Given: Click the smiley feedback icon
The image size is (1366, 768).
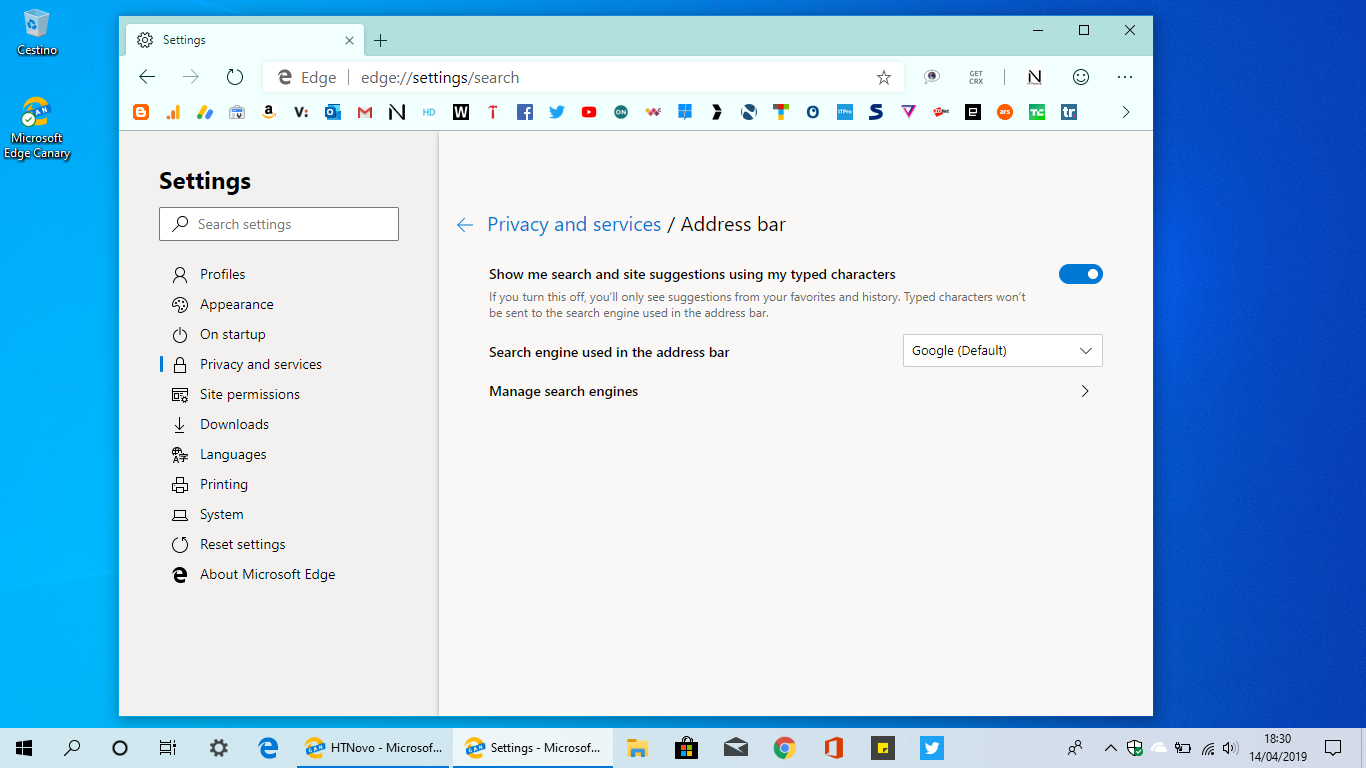Looking at the screenshot, I should point(1081,77).
